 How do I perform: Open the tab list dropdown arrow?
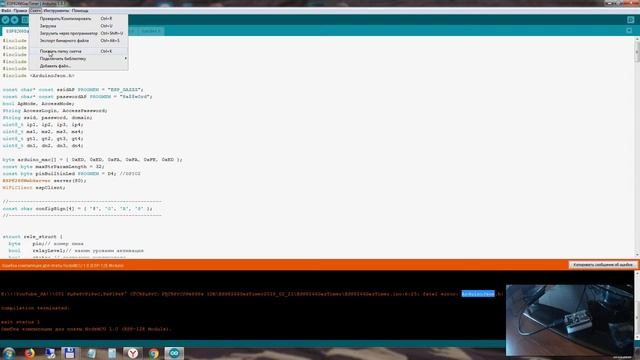tap(629, 31)
